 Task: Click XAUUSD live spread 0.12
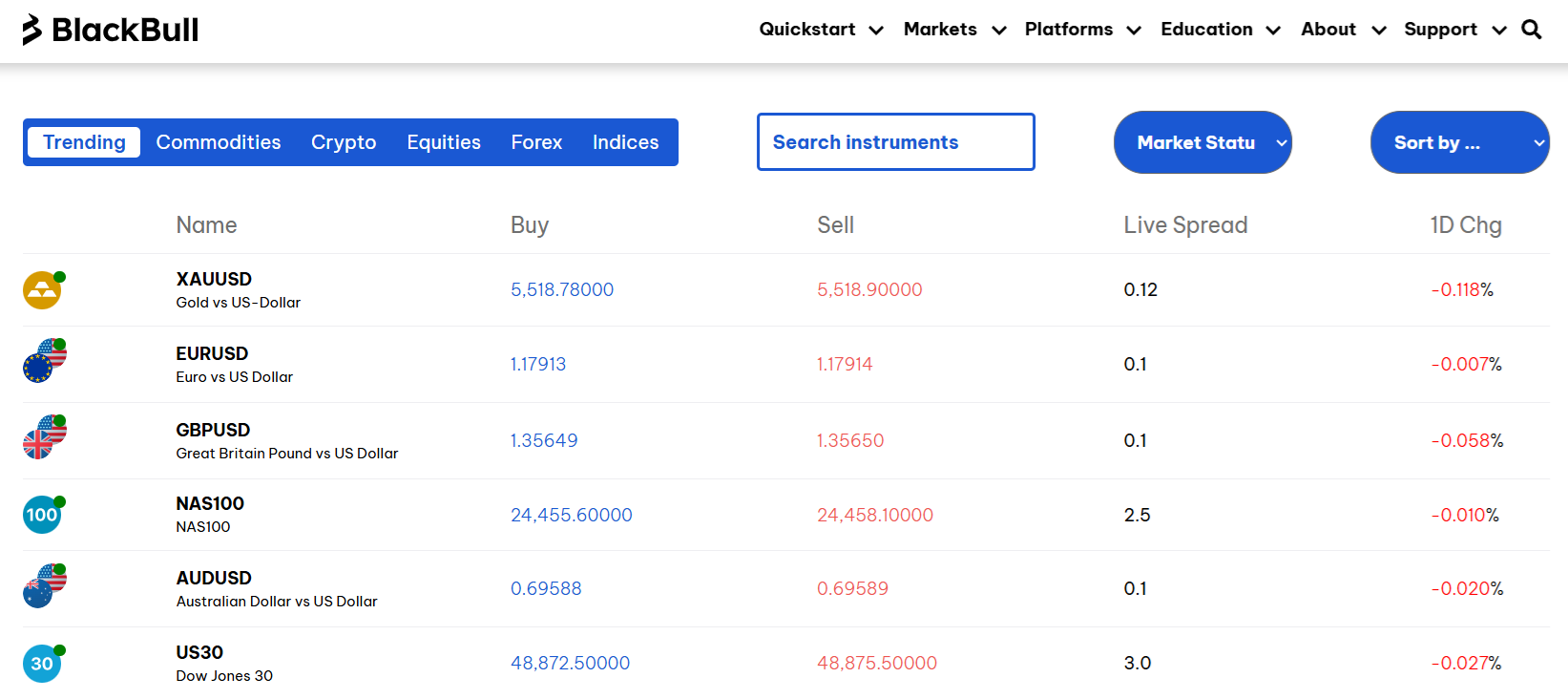click(x=1140, y=289)
